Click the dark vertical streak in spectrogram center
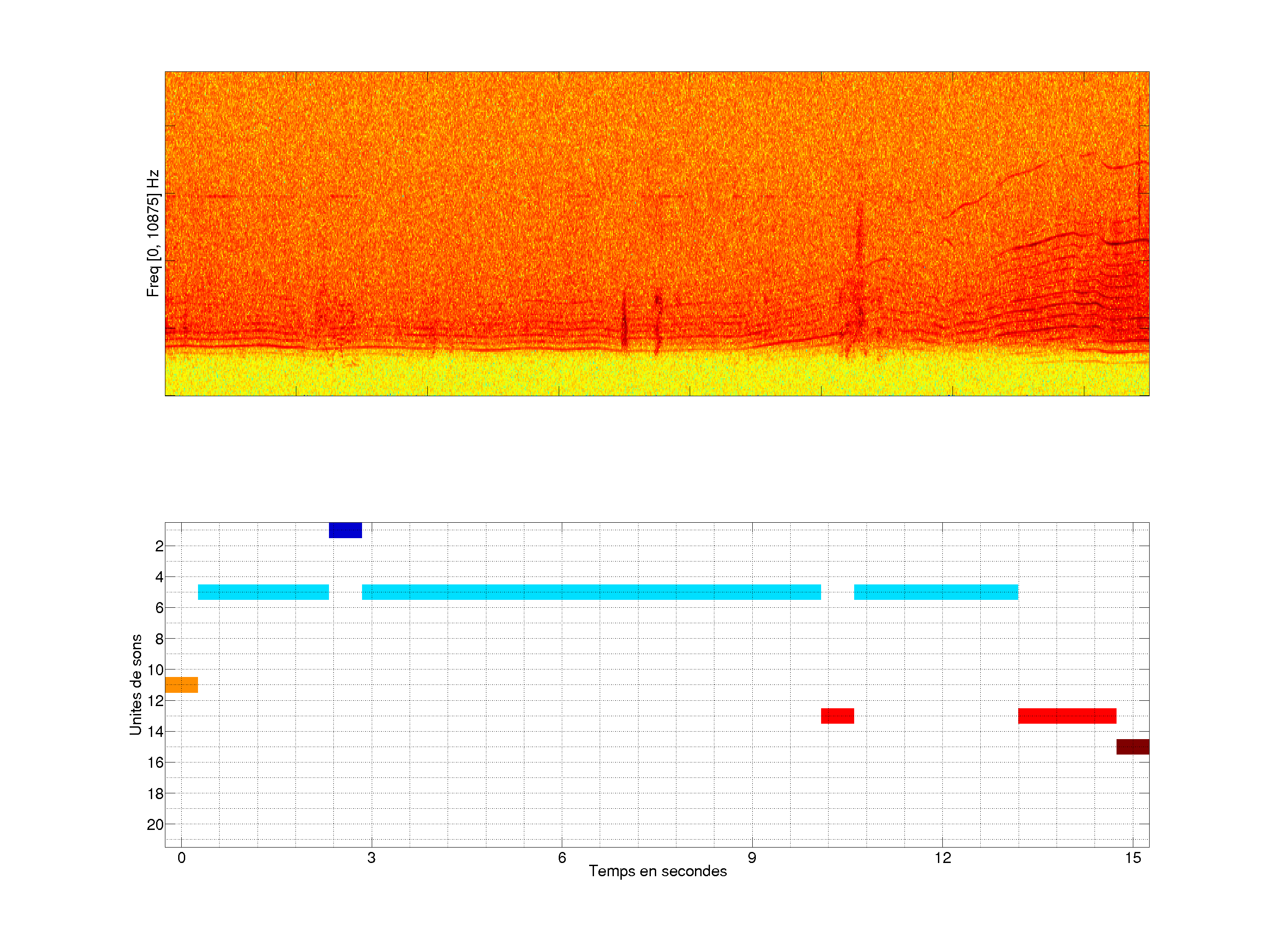Viewport: 1270px width, 952px height. [624, 321]
